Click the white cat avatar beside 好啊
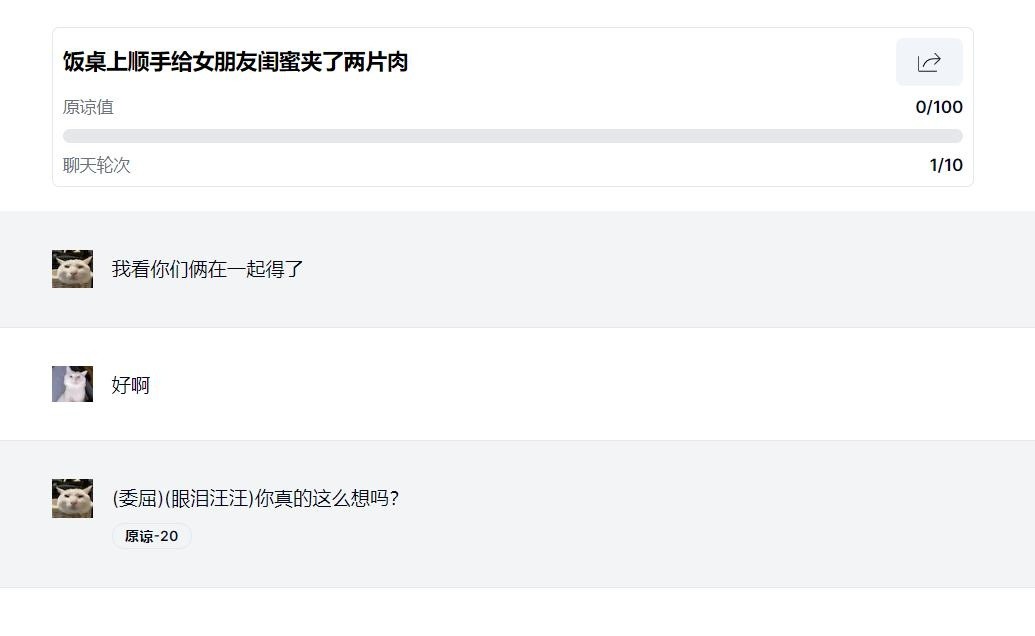Viewport: 1035px width, 636px height. coord(72,384)
